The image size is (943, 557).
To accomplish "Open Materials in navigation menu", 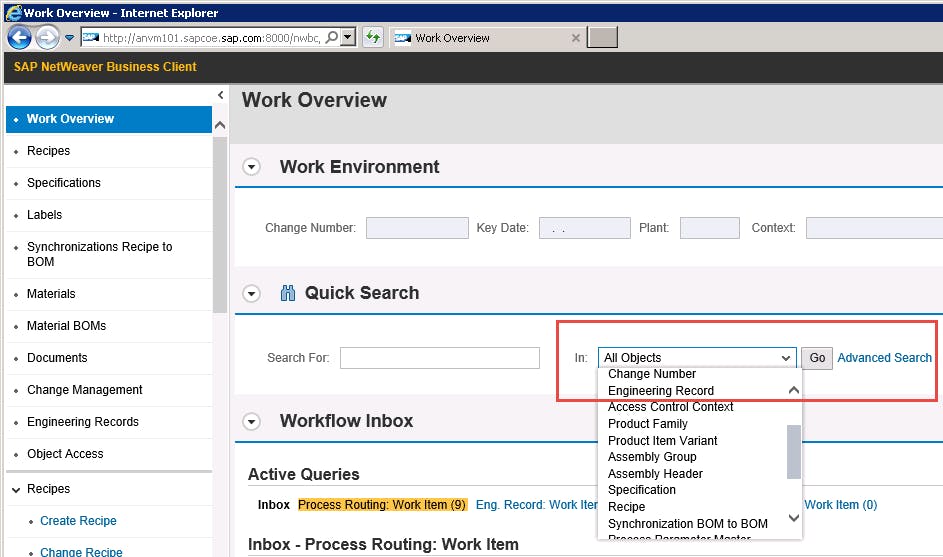I will coord(109,294).
